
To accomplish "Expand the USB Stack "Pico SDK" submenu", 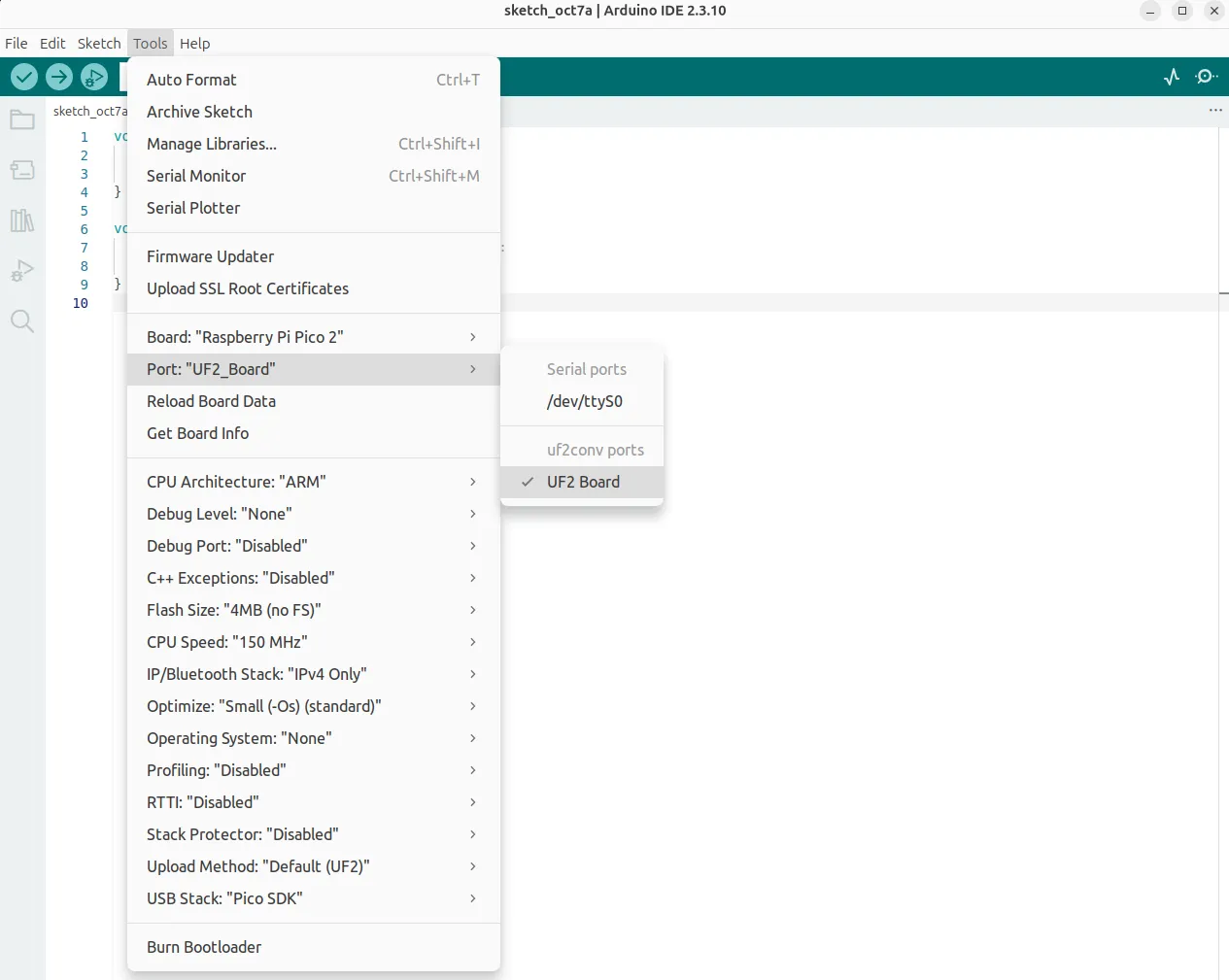I will (314, 898).
